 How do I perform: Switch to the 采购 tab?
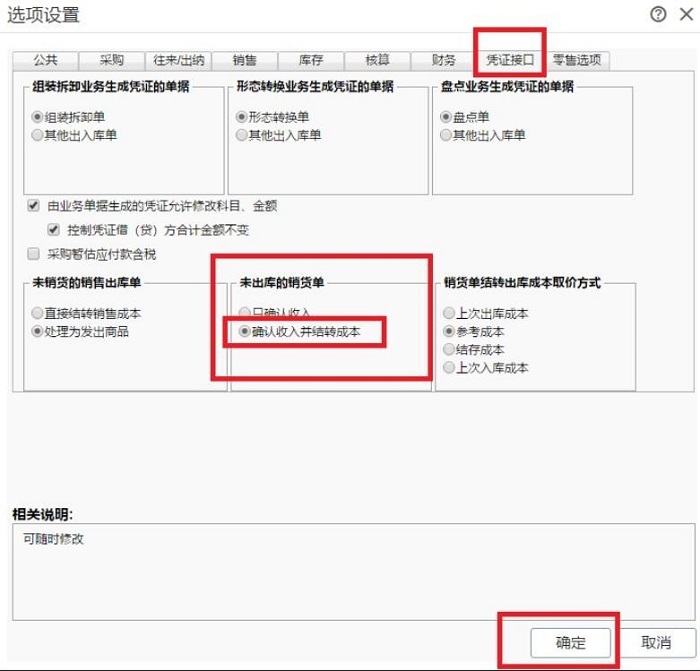pos(112,60)
